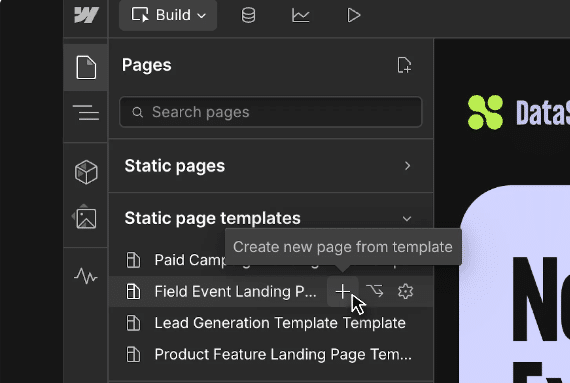This screenshot has width=570, height=383.
Task: Open the Navigator panel icon
Action: point(86,112)
